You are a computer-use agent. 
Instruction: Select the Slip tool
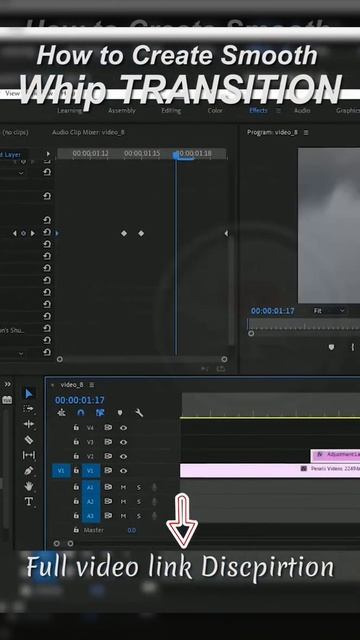click(29, 455)
